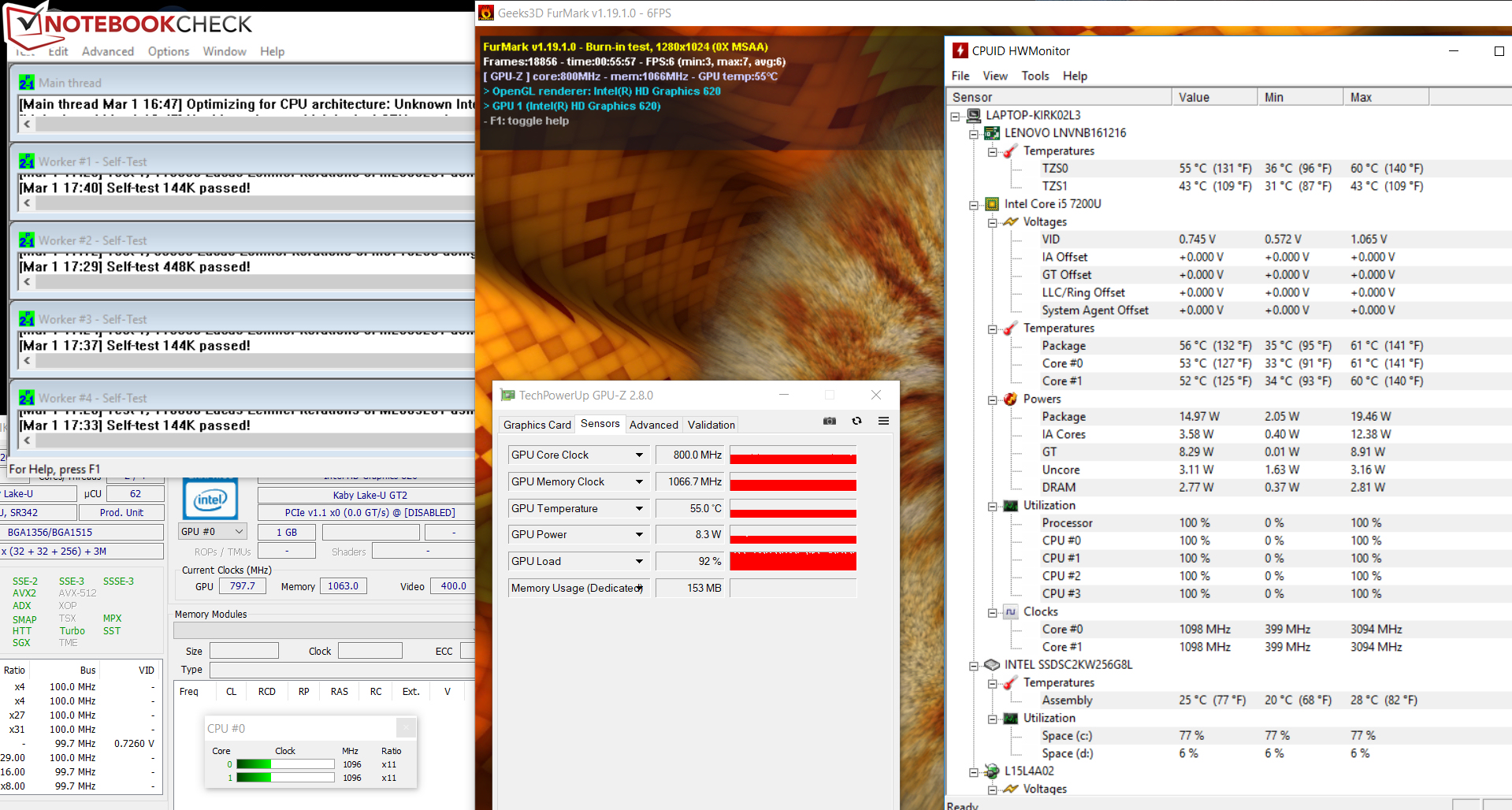Click the LENOVO LNVNB161216 motherboard icon
1512x810 pixels.
[x=992, y=133]
